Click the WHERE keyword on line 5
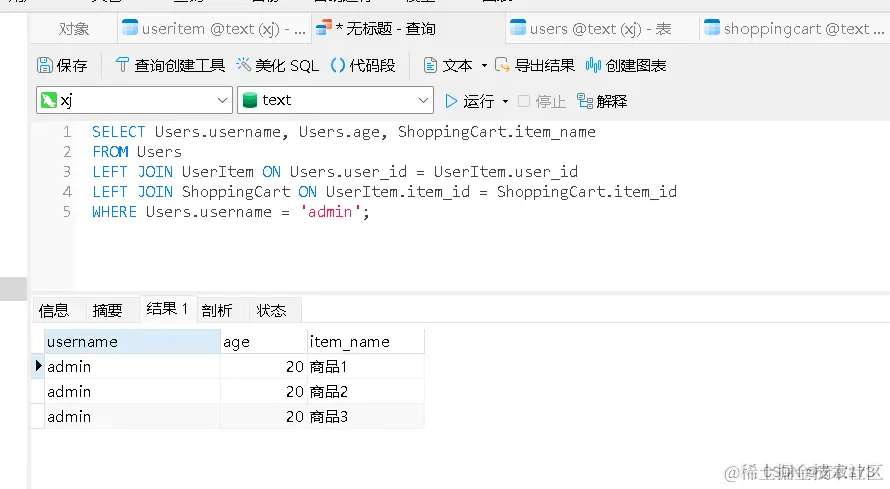Screen dimensions: 890x489 (114, 212)
